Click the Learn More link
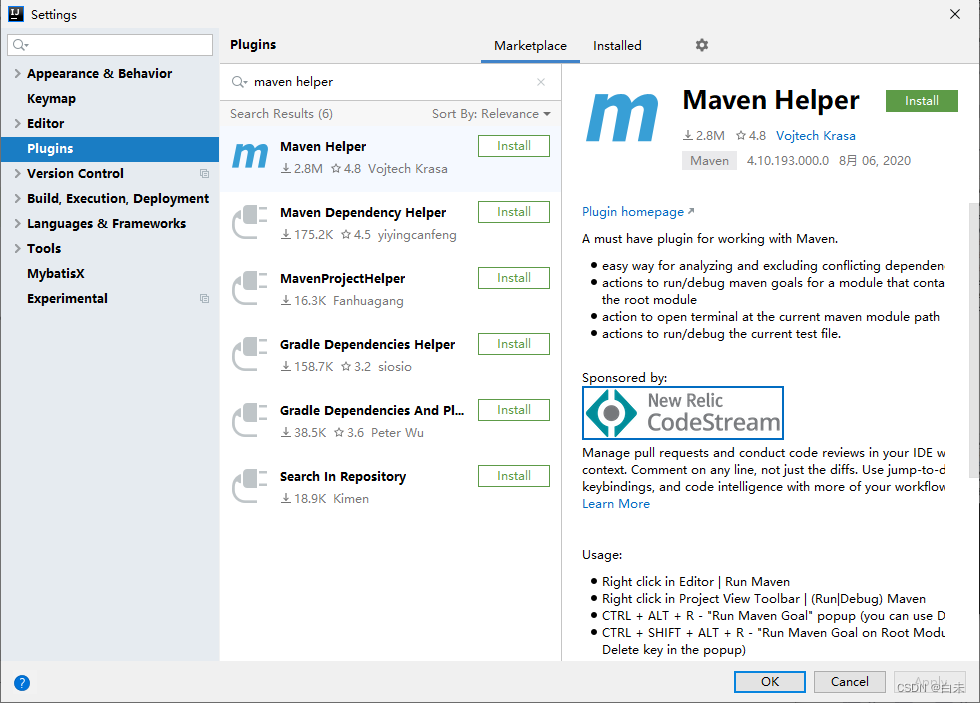This screenshot has width=980, height=703. click(x=616, y=504)
